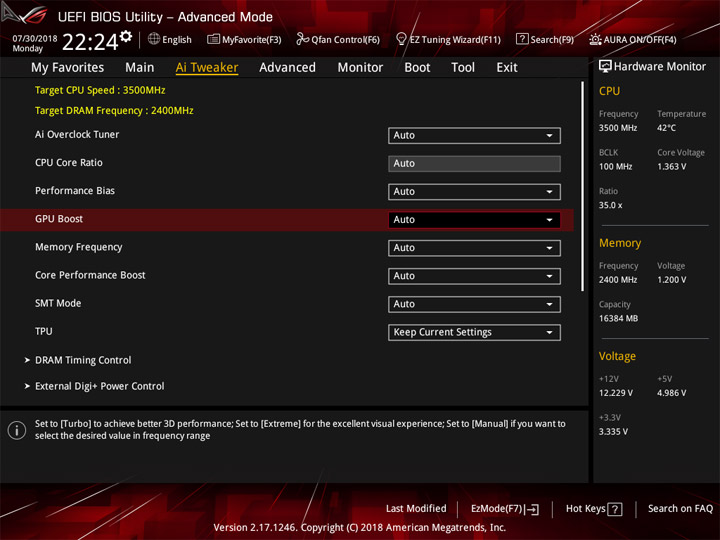The height and width of the screenshot is (540, 720).
Task: Click Last Modified at the bottom
Action: (x=416, y=509)
